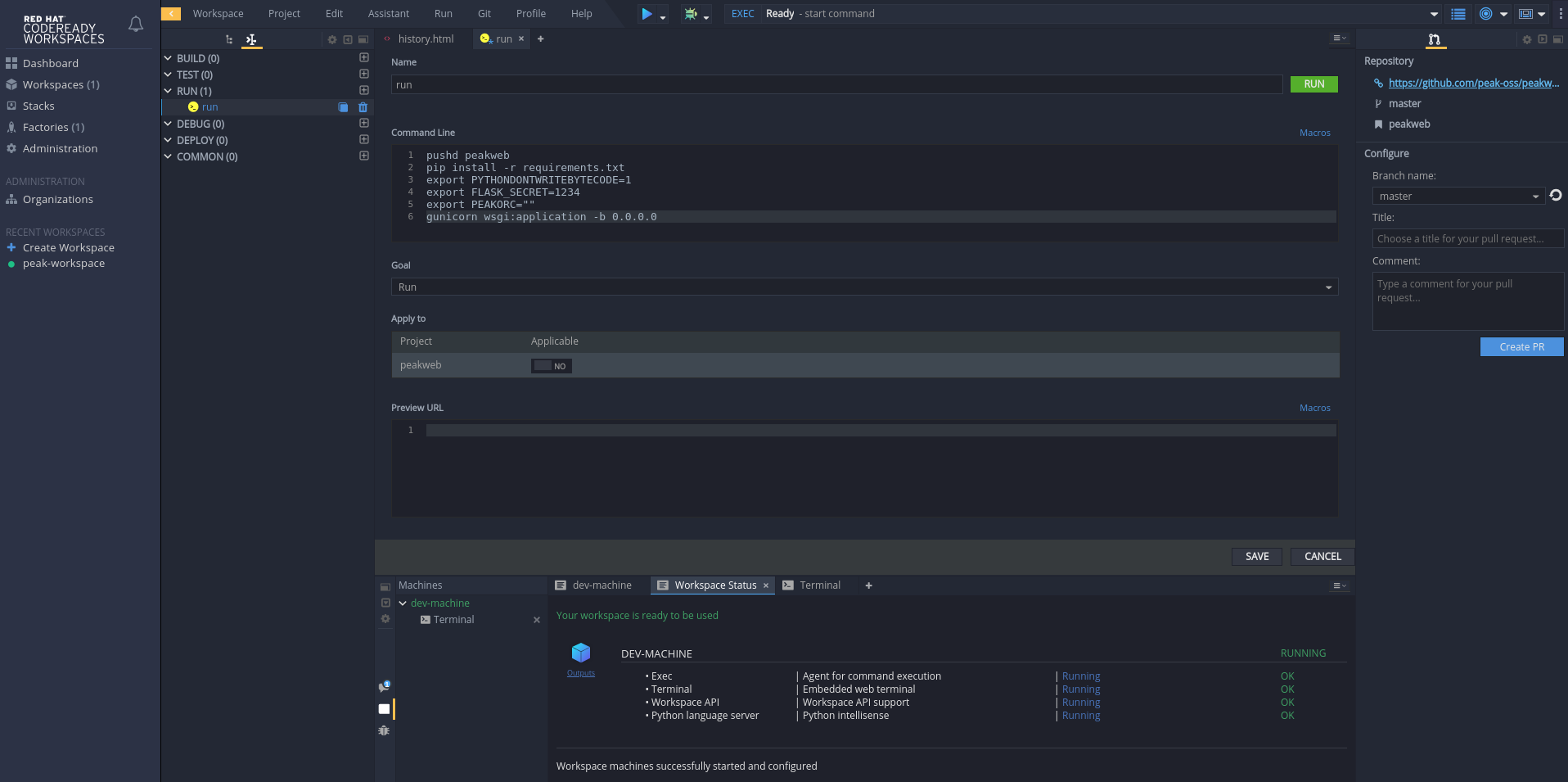1568x782 pixels.
Task: Open the process list icon in toolbar
Action: pyautogui.click(x=1458, y=14)
